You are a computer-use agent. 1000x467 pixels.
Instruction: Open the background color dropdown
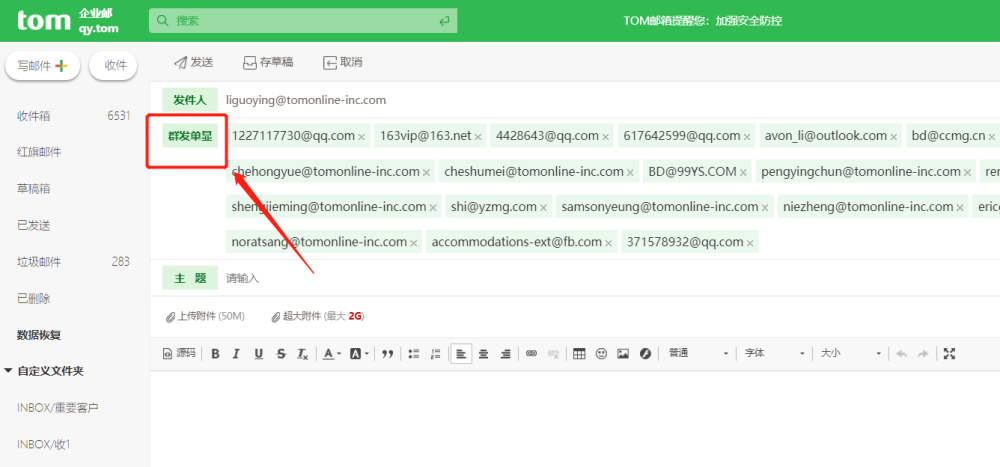359,353
